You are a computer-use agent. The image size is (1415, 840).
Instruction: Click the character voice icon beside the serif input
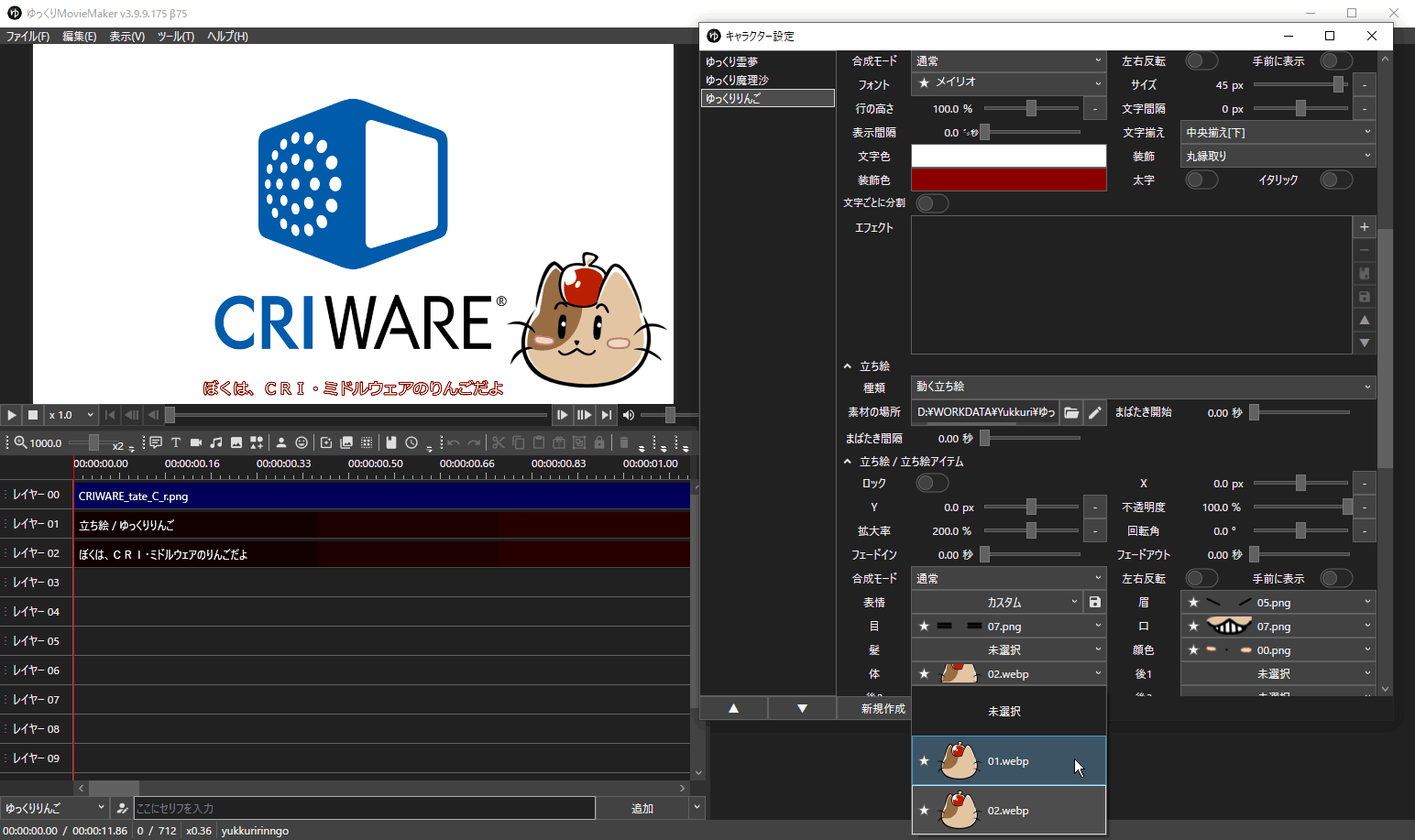pos(122,808)
